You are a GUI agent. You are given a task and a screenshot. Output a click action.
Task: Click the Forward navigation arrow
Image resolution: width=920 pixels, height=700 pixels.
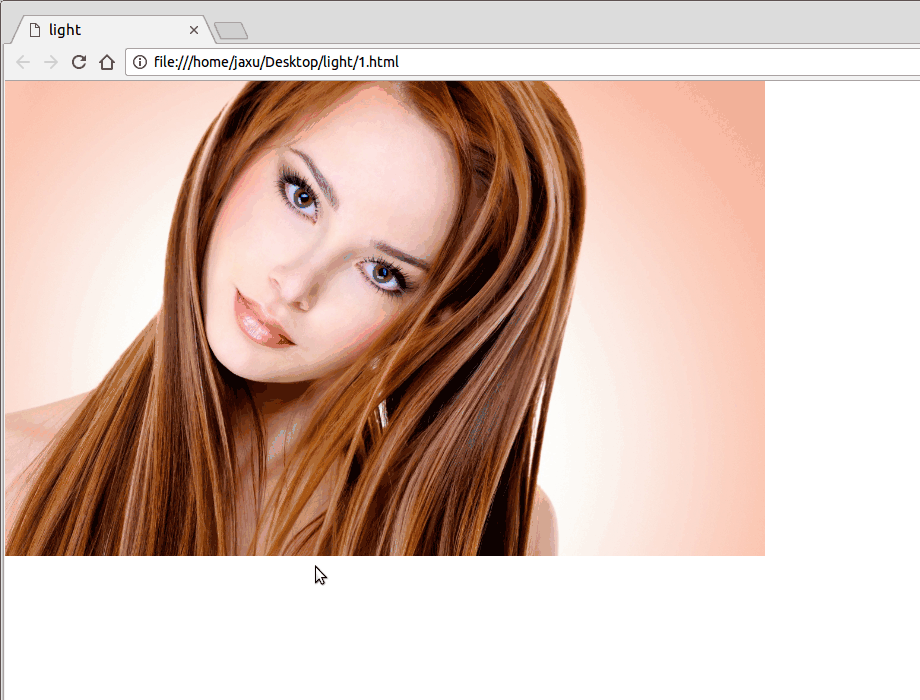pos(51,62)
